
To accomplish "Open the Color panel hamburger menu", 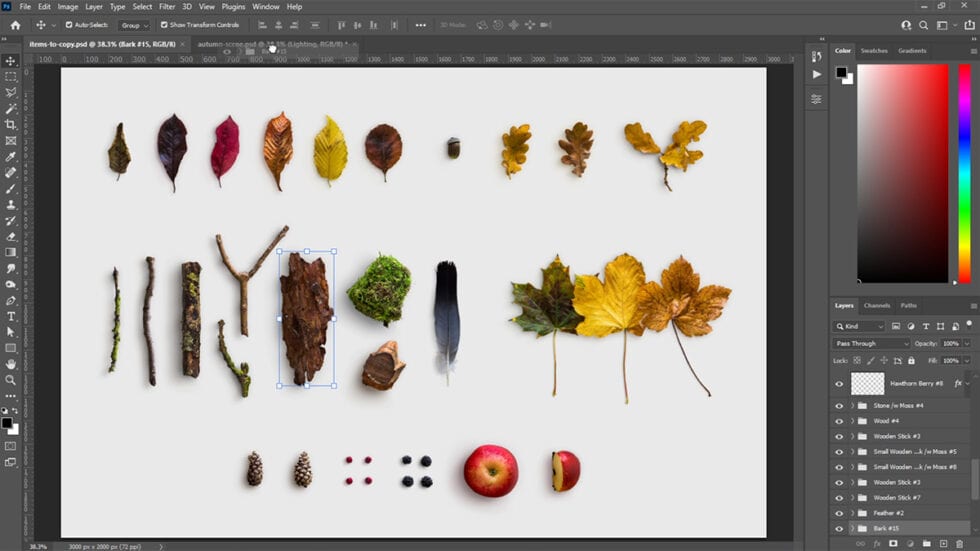I will click(x=973, y=51).
